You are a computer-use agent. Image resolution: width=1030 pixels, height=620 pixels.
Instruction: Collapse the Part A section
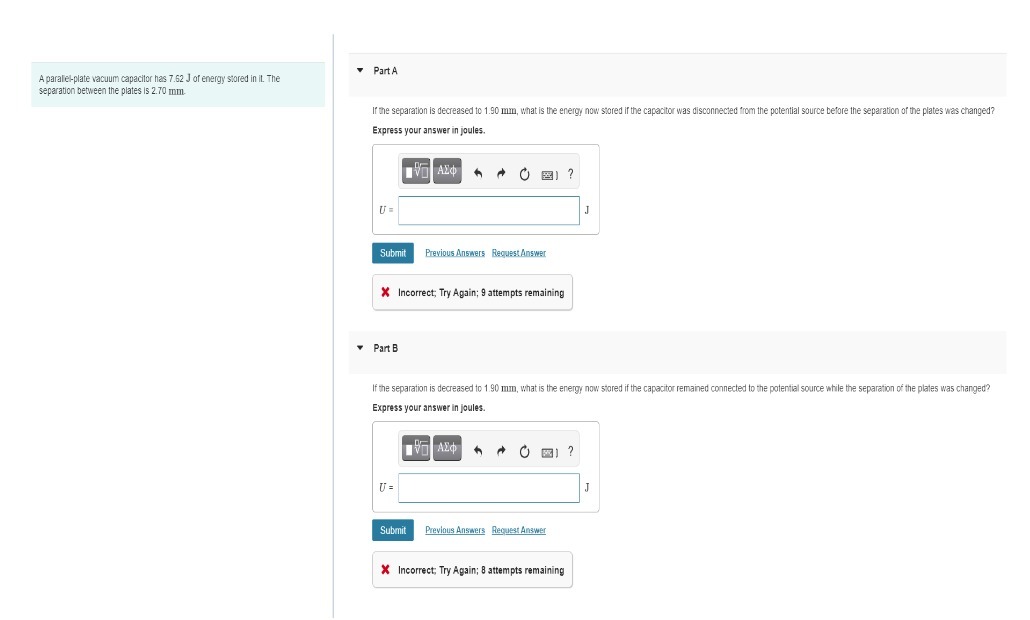[x=360, y=70]
